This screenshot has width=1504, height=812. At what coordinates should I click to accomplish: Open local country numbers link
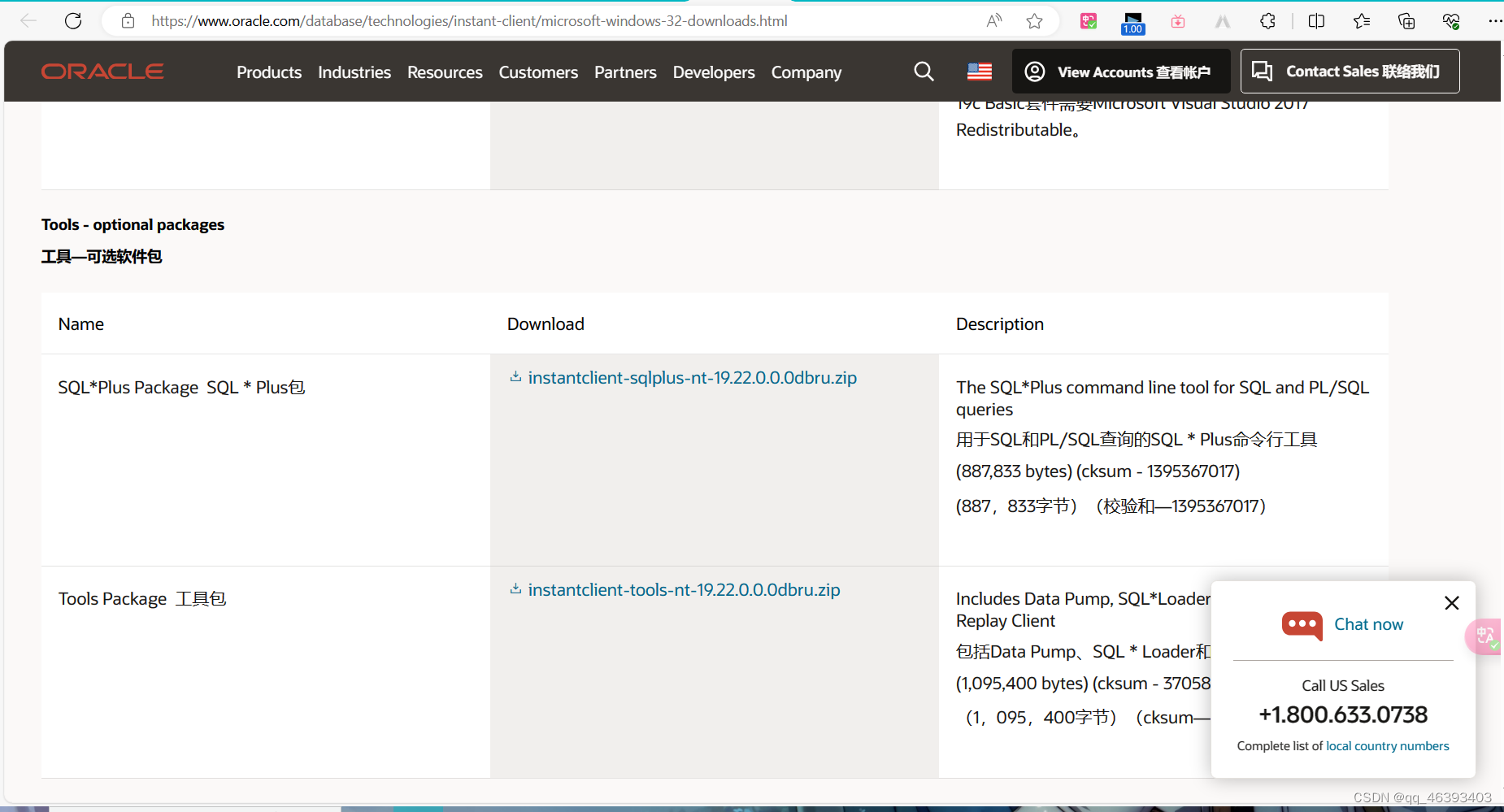(1388, 746)
